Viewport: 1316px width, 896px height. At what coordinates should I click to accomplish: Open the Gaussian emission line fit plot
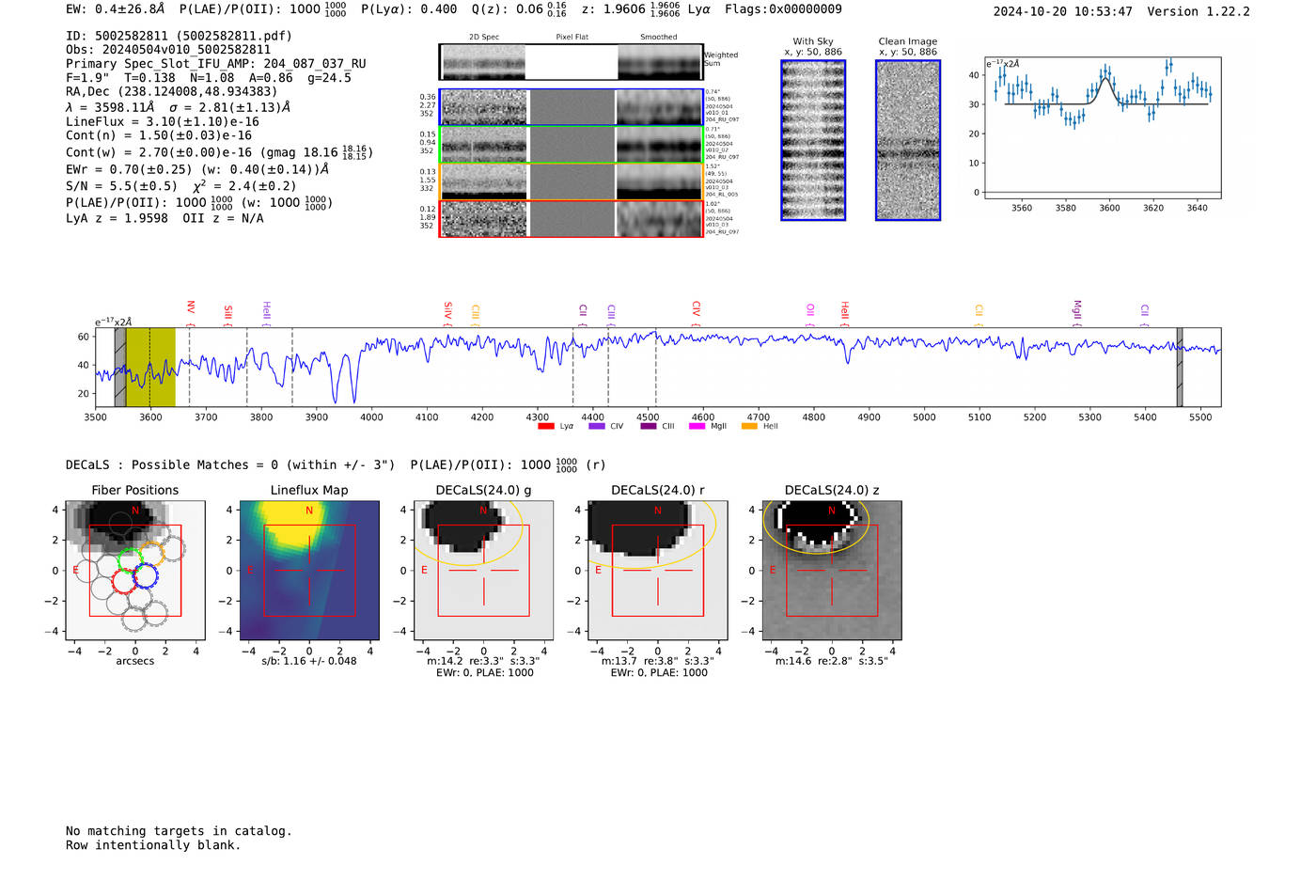tap(1102, 128)
